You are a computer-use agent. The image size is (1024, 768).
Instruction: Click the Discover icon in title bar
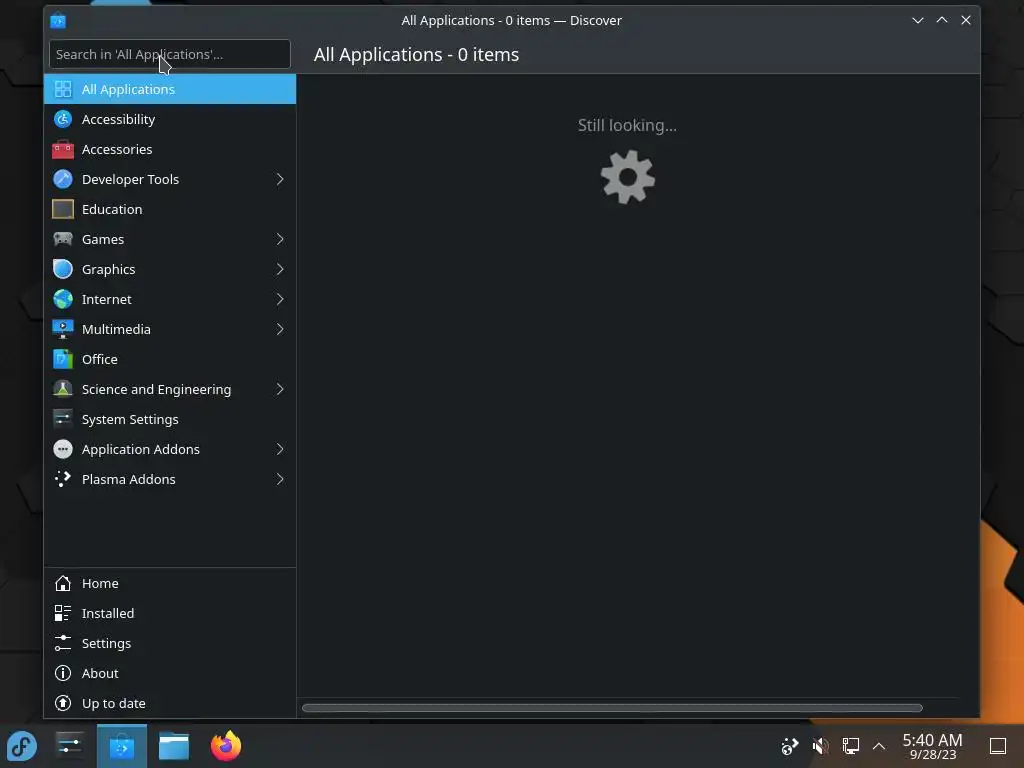57,20
